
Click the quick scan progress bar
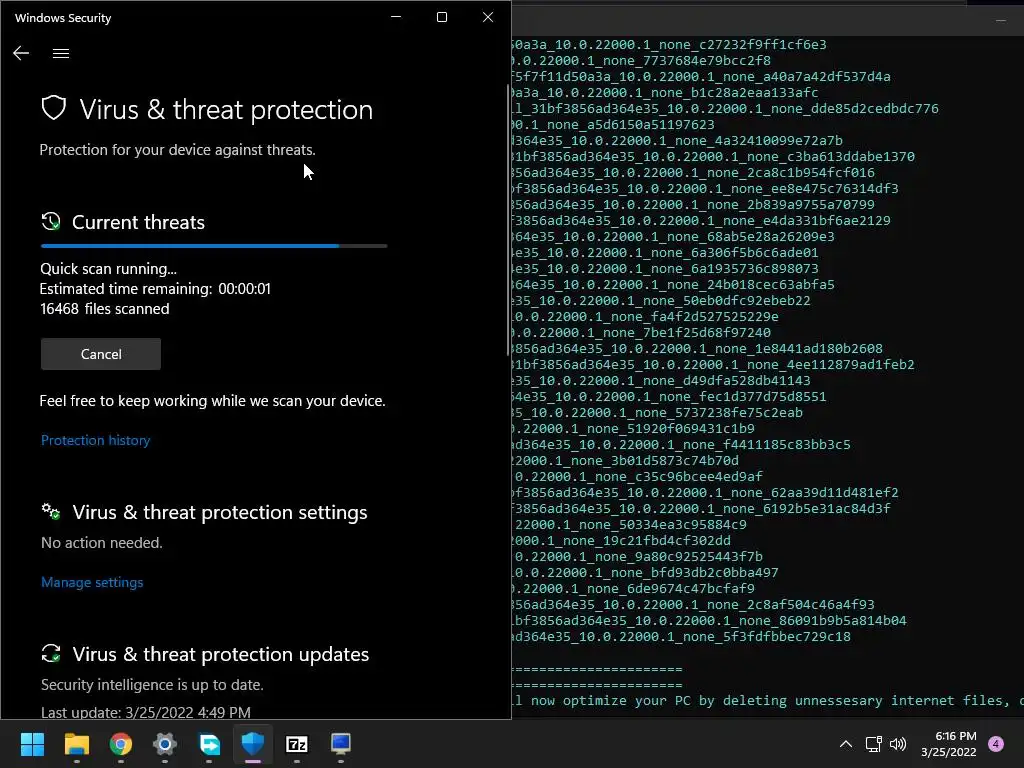click(214, 246)
